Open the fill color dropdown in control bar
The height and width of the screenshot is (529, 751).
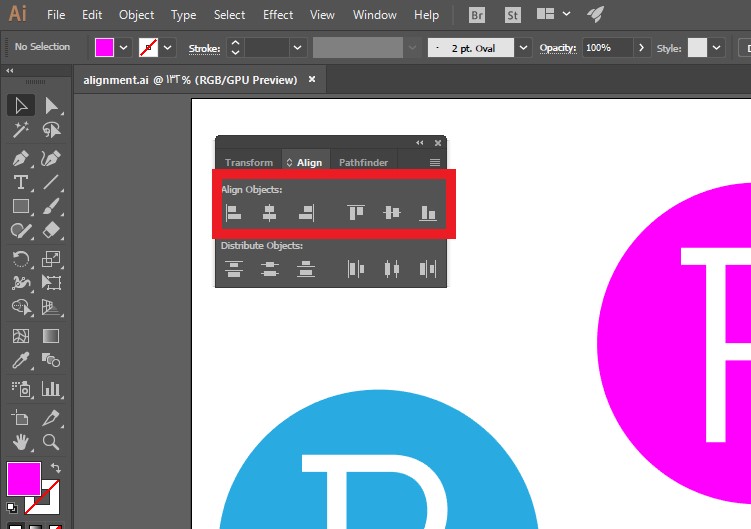124,48
